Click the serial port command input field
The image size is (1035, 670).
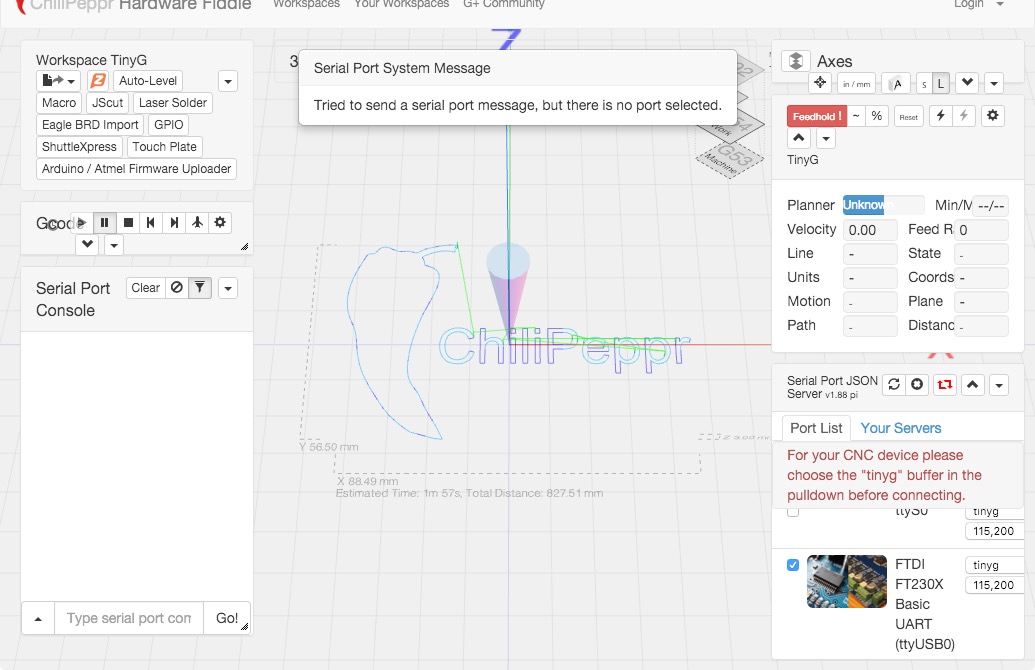(x=128, y=618)
